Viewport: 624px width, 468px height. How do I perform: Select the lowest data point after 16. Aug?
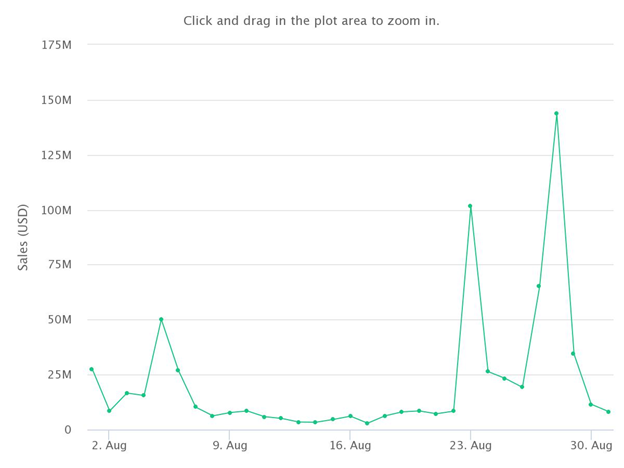[x=367, y=423]
